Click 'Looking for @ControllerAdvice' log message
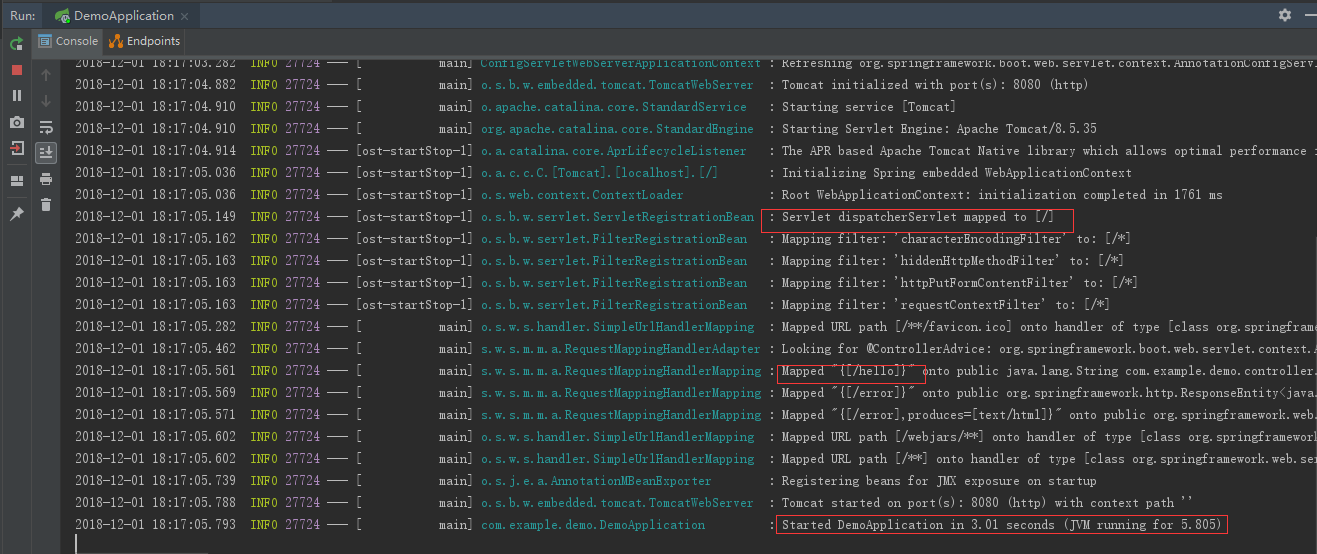 (x=1049, y=349)
